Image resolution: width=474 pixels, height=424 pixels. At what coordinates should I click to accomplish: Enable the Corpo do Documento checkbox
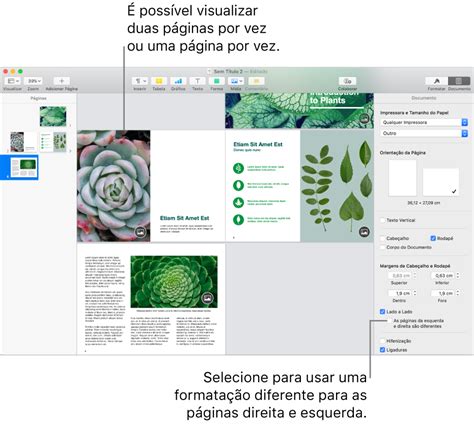click(x=383, y=247)
